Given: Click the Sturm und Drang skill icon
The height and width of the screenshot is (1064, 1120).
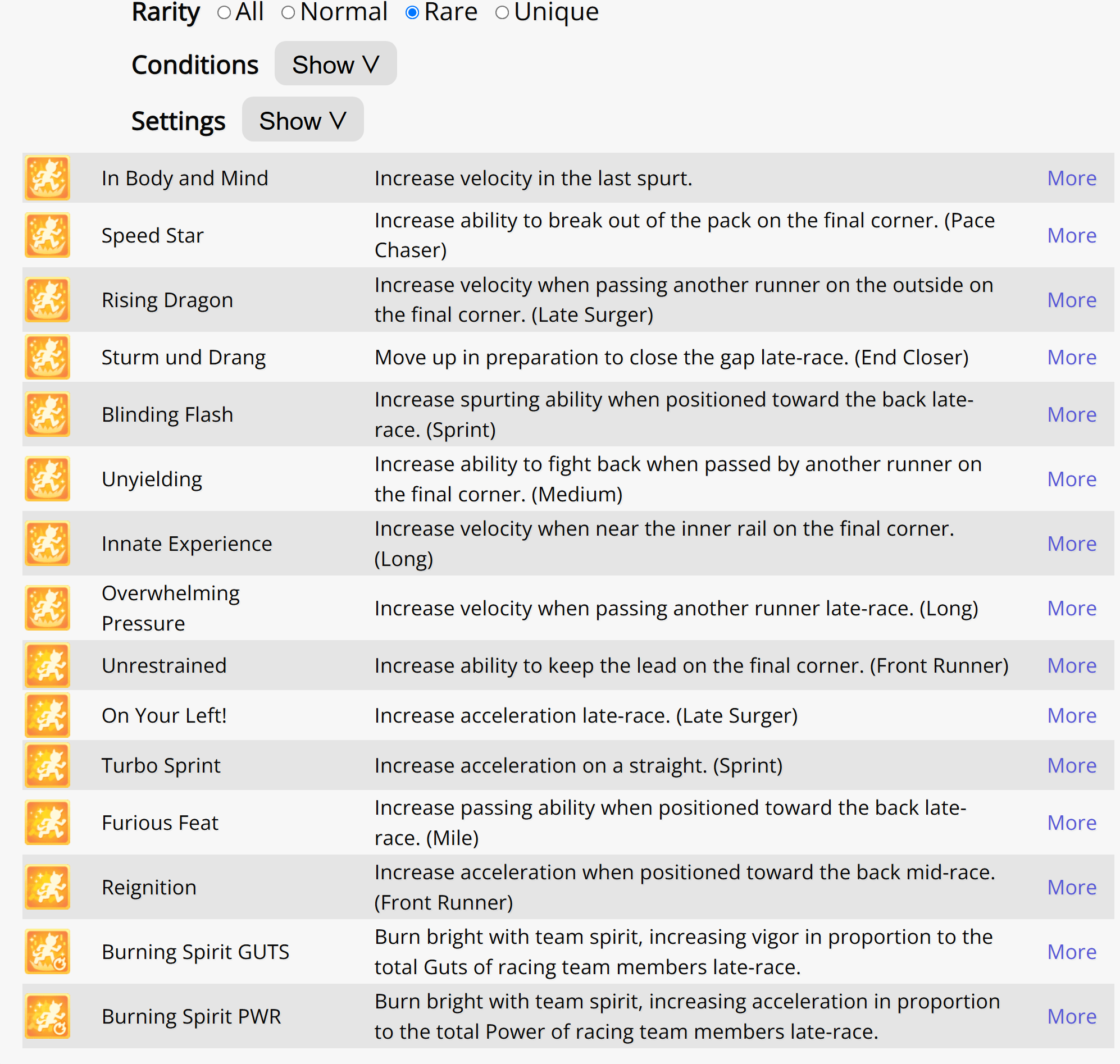Looking at the screenshot, I should (x=47, y=357).
